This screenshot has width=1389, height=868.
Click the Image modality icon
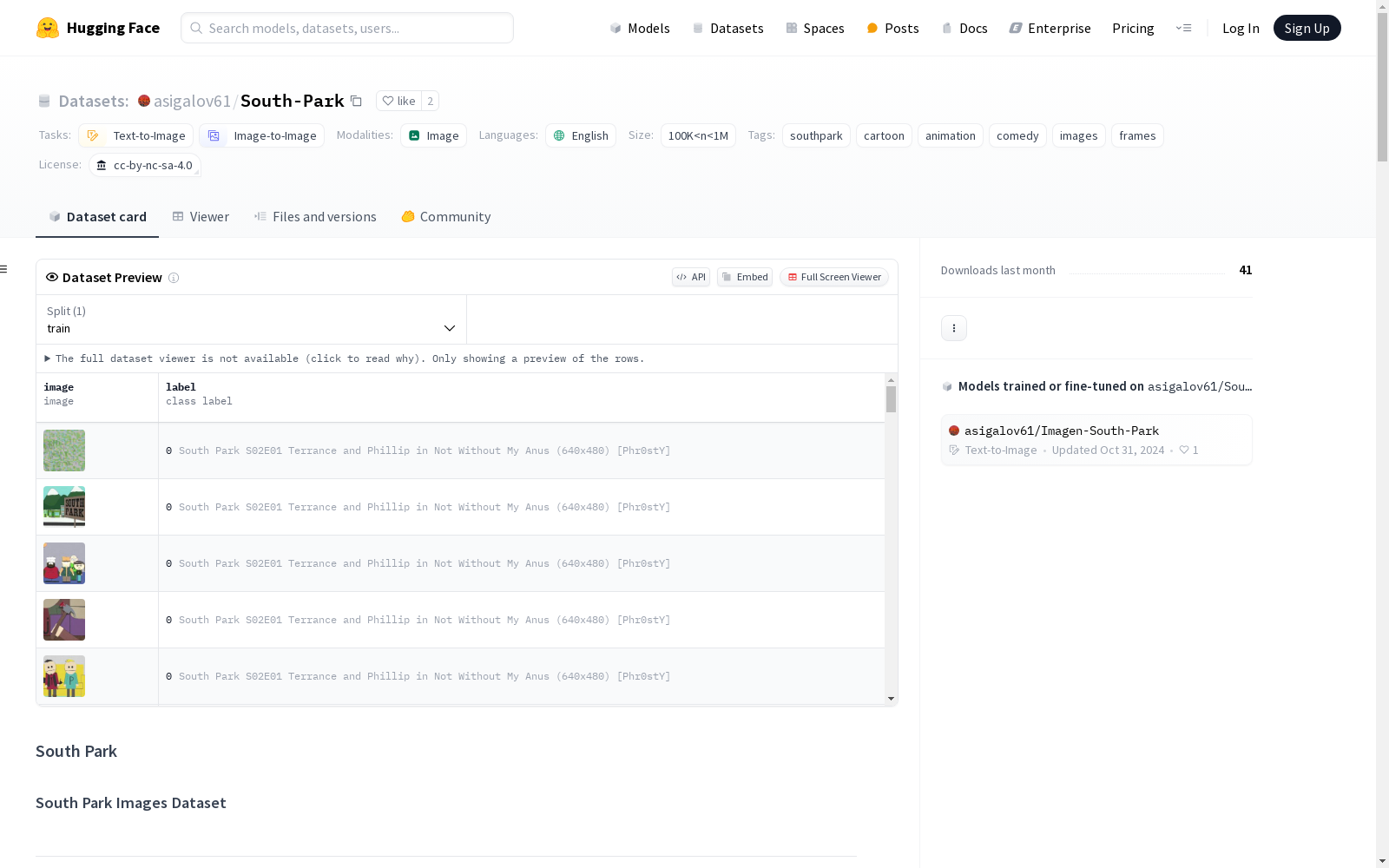point(414,135)
